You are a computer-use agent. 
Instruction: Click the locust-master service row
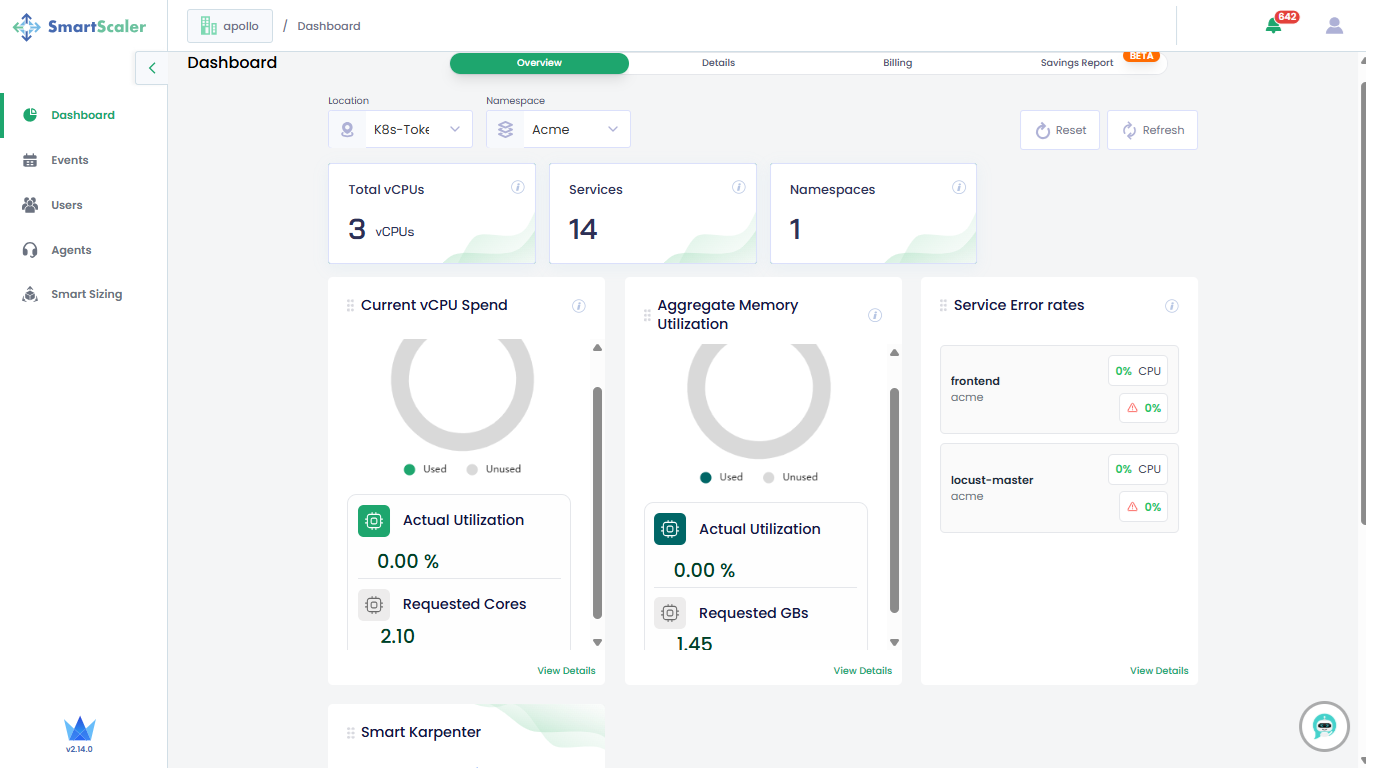[1060, 488]
